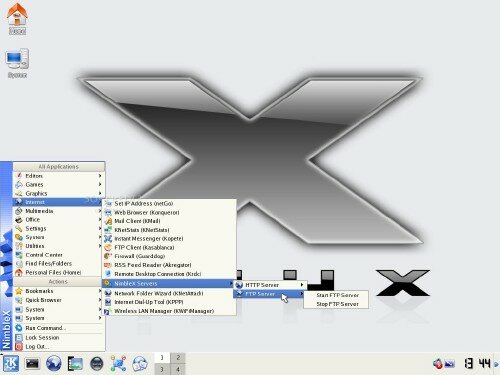The image size is (500, 375).
Task: Expand the HTTP Server submenu arrow
Action: (x=302, y=285)
